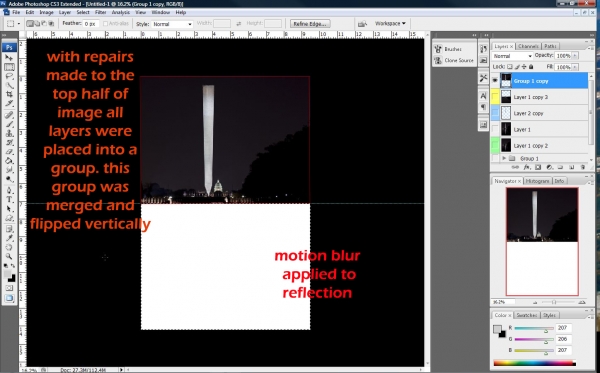Select the History Brush tool
Screen dimensions: 600x373
point(9,142)
